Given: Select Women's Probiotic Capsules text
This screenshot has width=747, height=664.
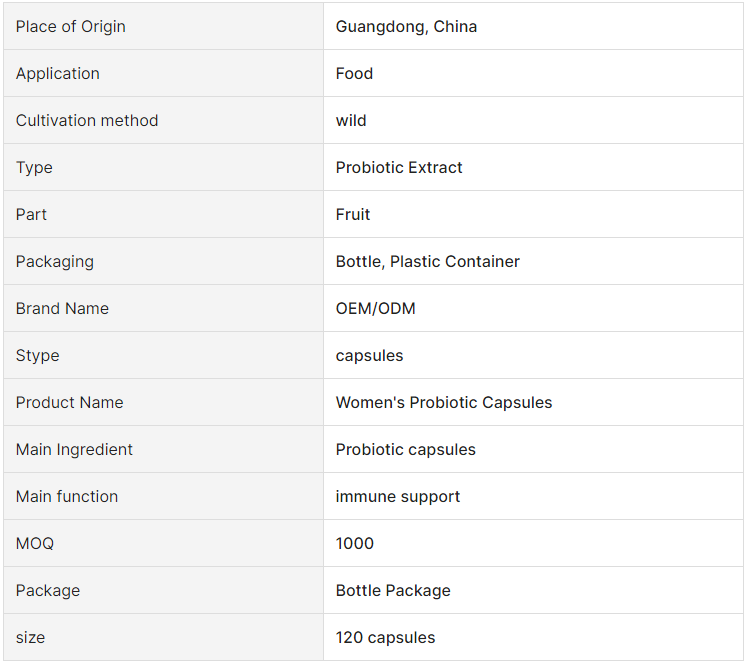Looking at the screenshot, I should coord(444,402).
